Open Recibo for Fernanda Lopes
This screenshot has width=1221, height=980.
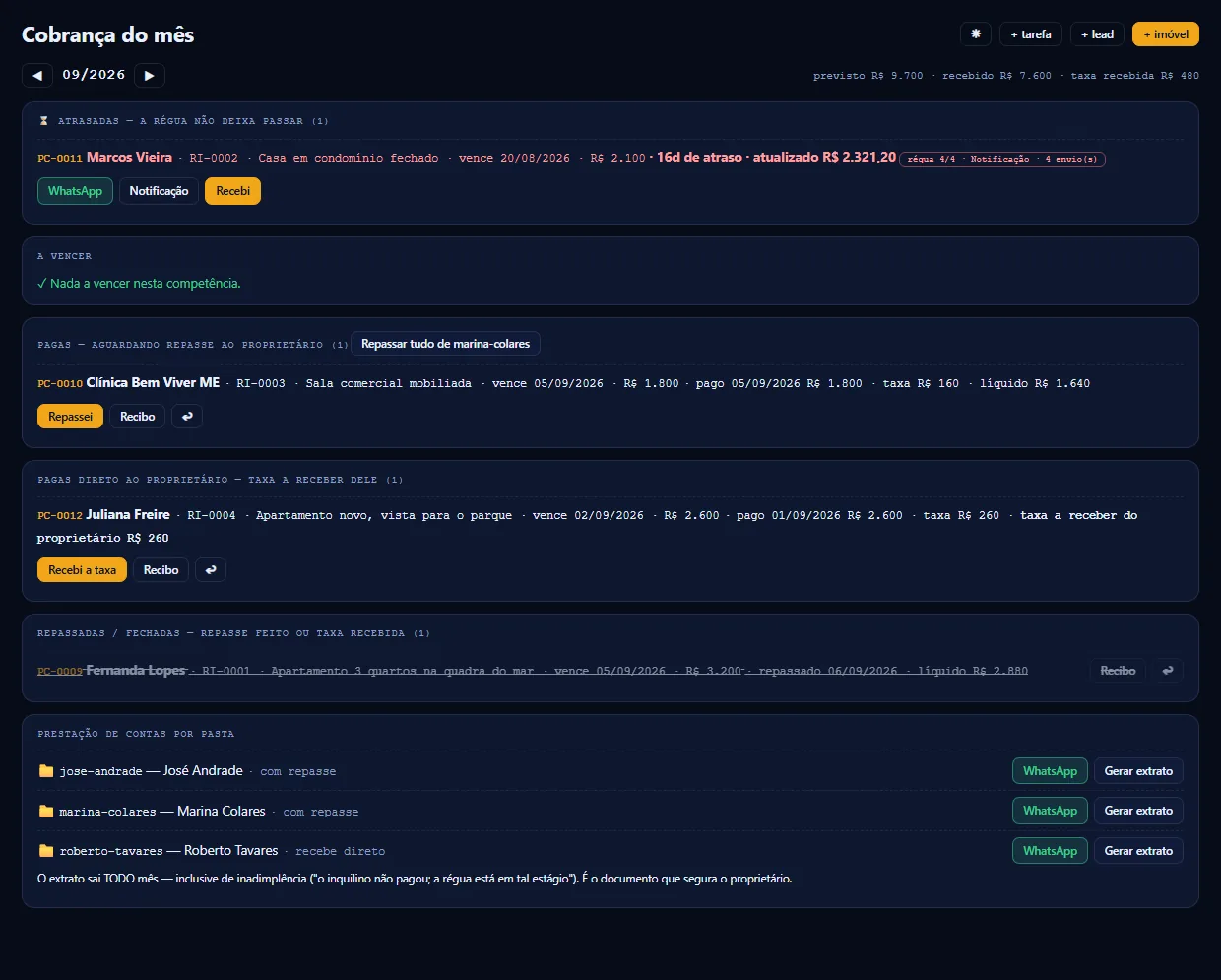[1118, 671]
